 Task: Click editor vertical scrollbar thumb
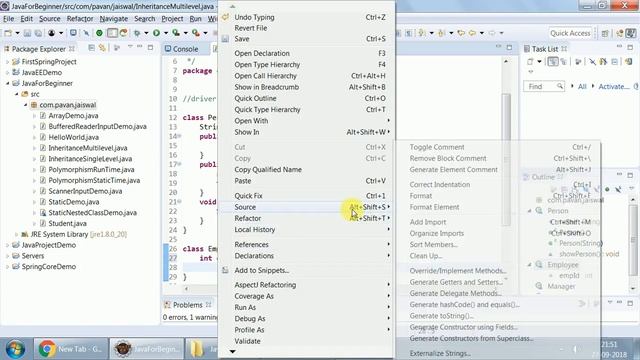506,159
